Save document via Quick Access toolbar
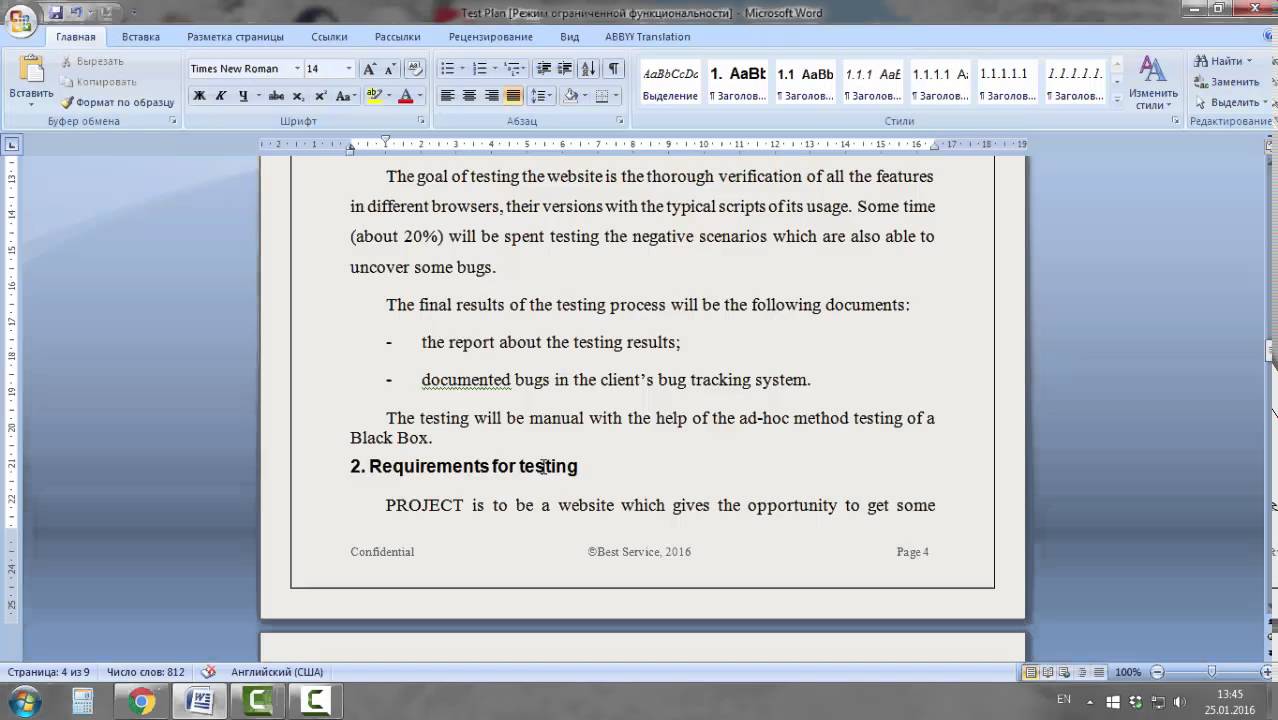 pyautogui.click(x=56, y=13)
